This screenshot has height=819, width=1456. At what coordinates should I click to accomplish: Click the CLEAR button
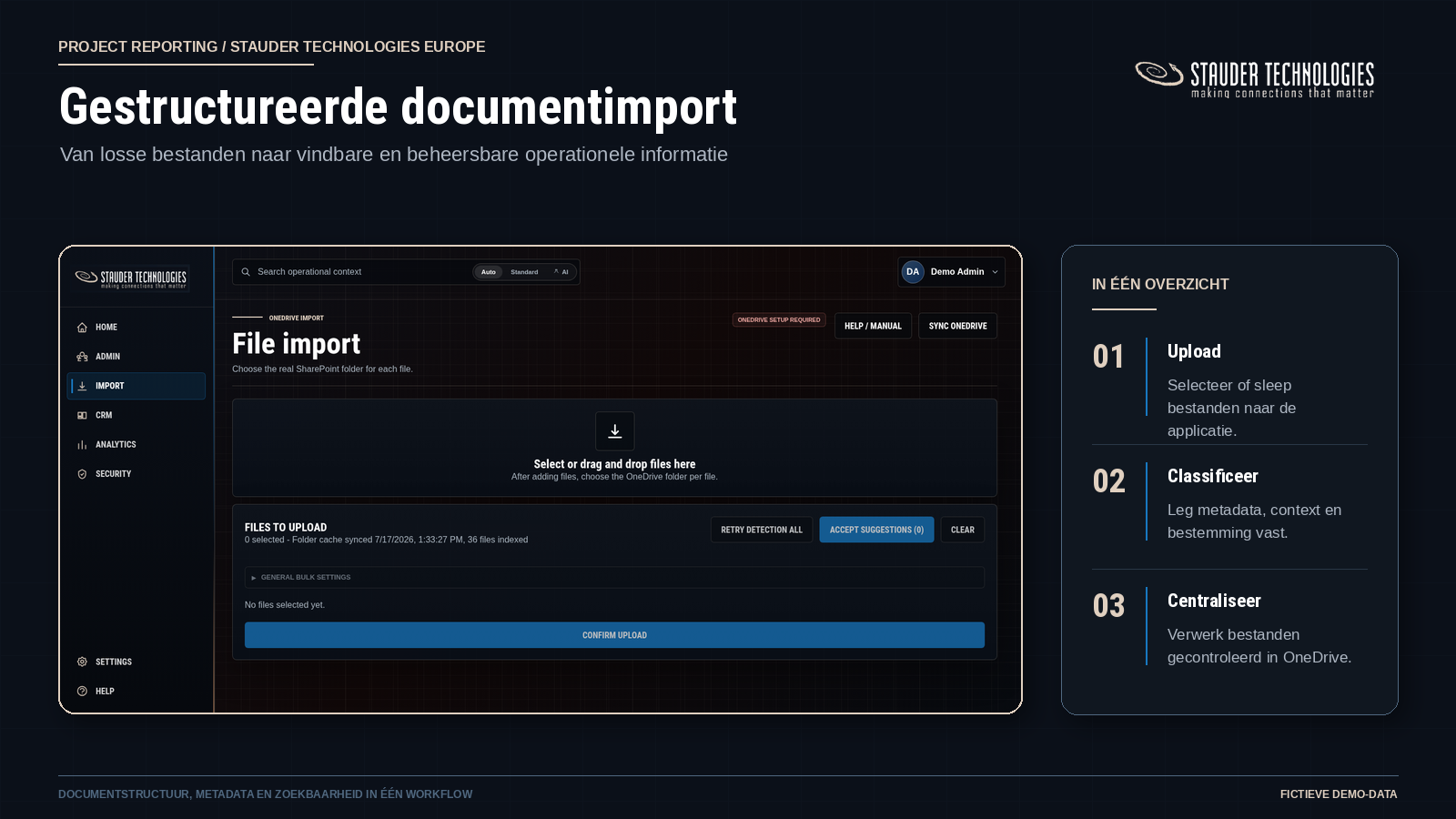(x=963, y=530)
